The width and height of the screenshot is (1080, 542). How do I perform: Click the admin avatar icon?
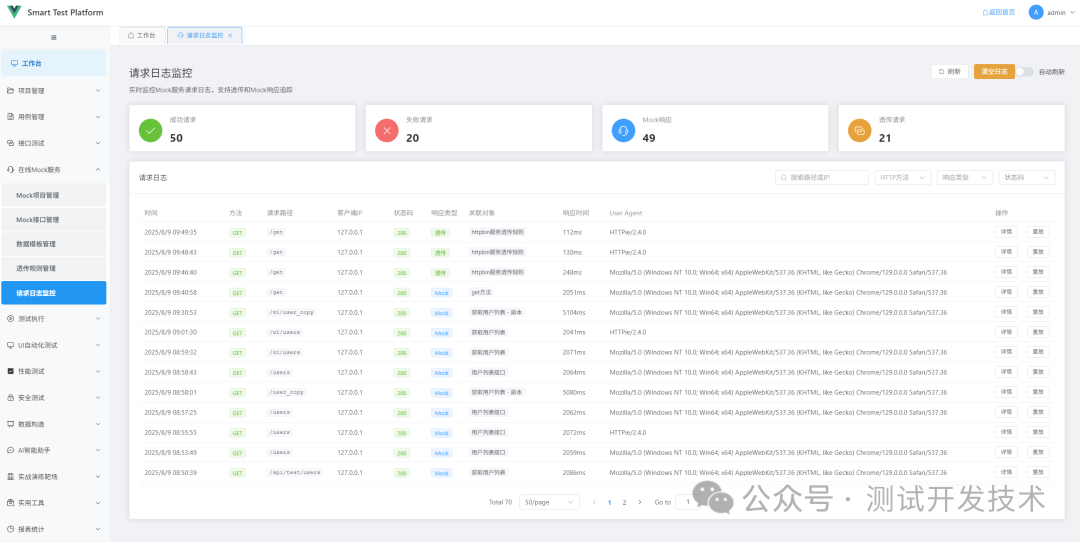[x=1035, y=12]
